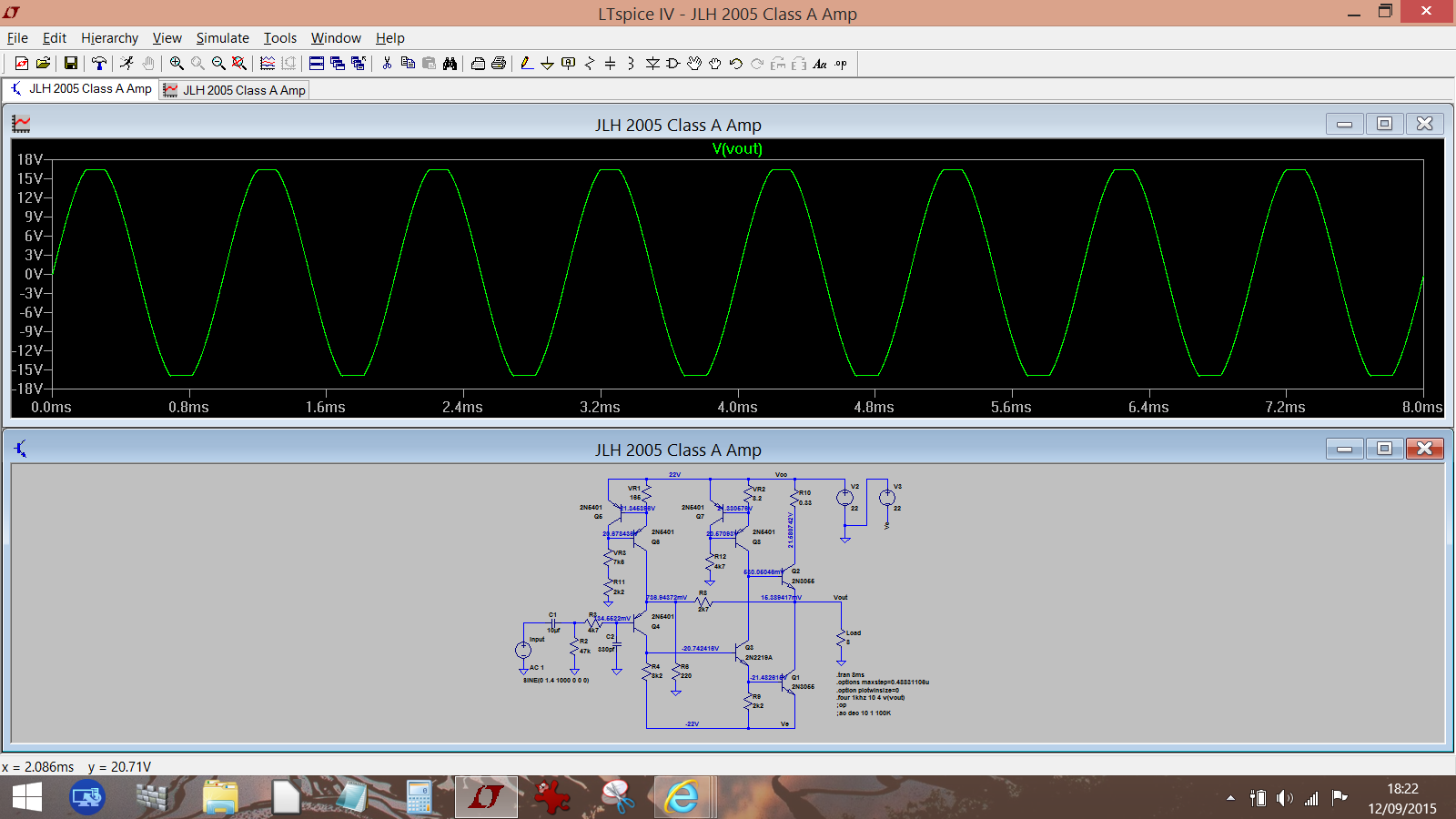
Task: Click the 8.0ms label on the time axis
Action: point(1422,407)
